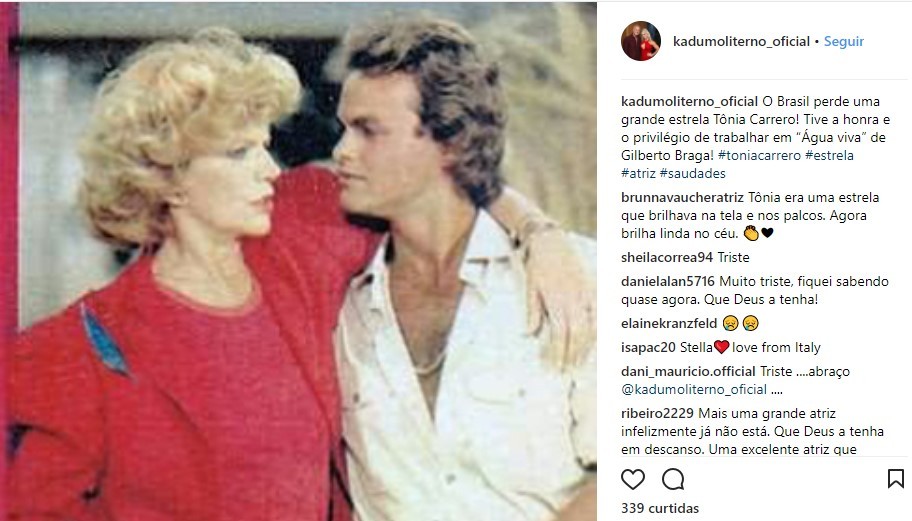Save post with bookmark icon
912x521 pixels.
(x=896, y=479)
